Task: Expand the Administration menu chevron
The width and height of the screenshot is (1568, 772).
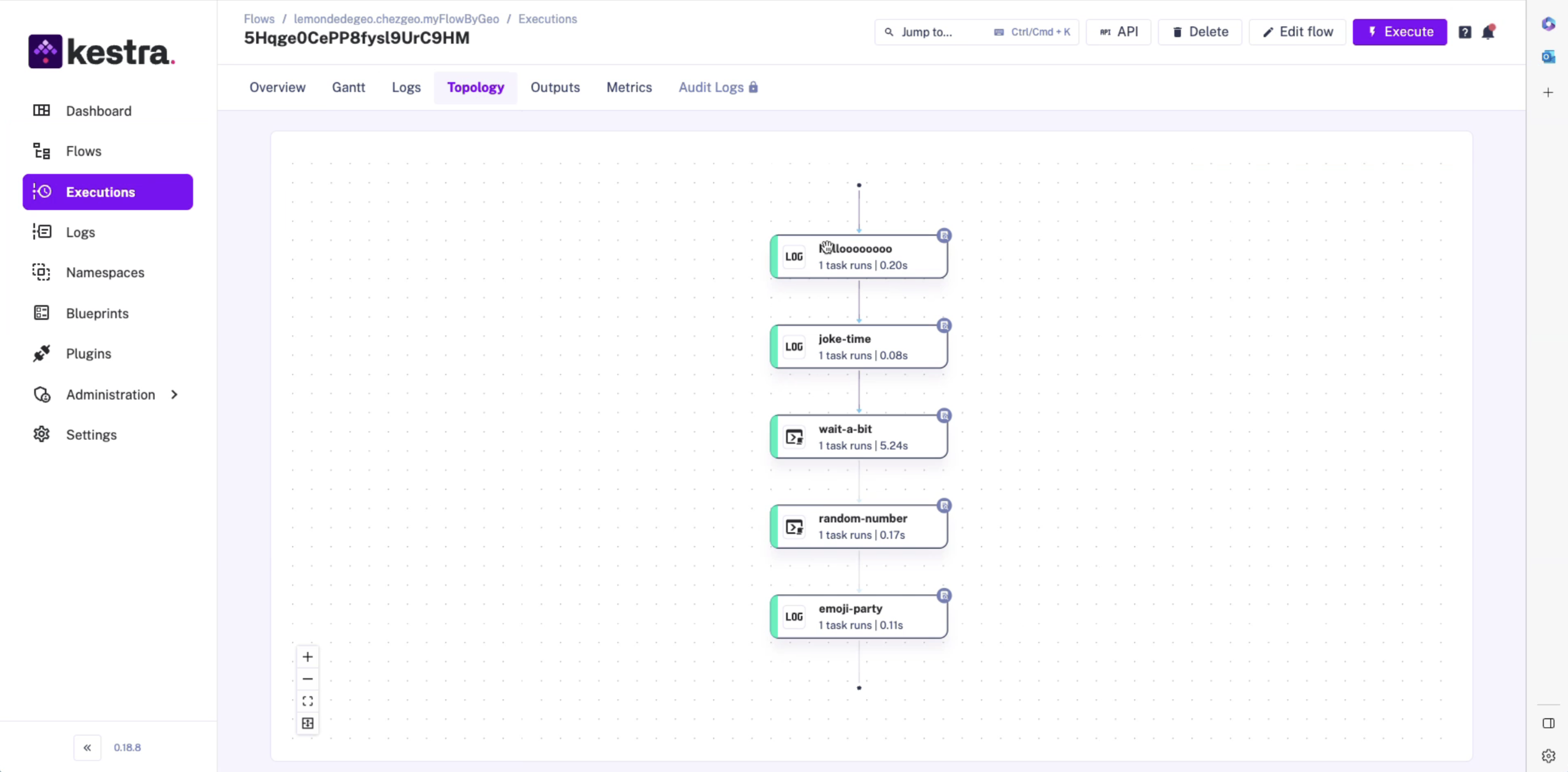Action: [x=175, y=395]
